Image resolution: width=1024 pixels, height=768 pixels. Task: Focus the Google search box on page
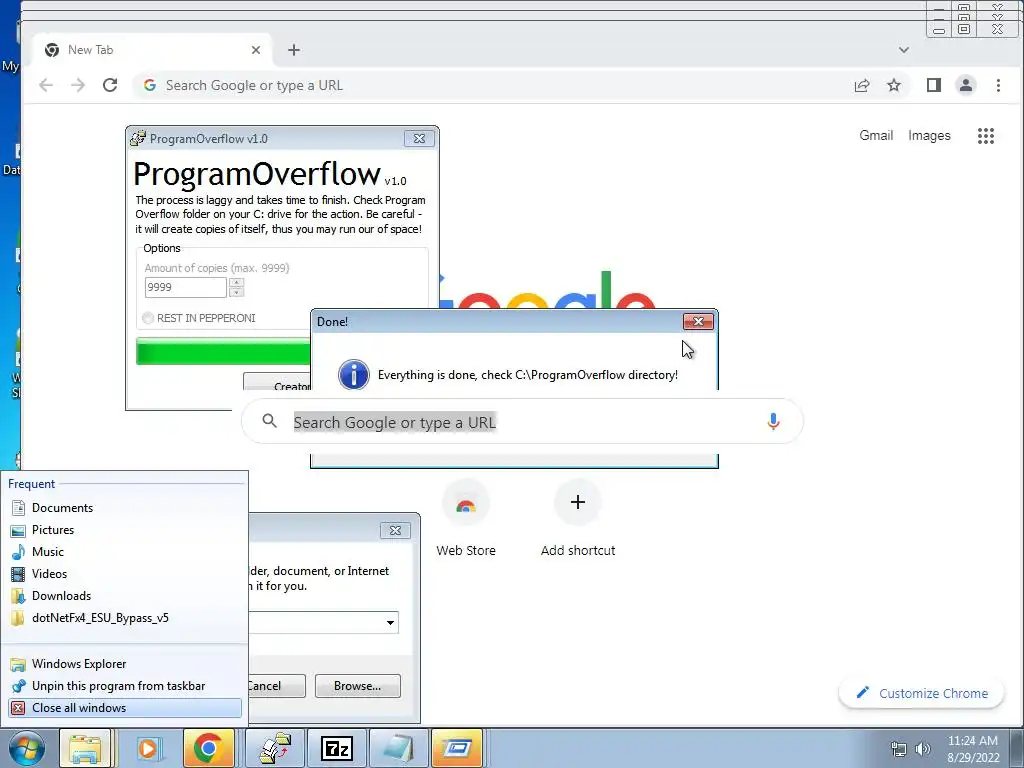click(522, 421)
